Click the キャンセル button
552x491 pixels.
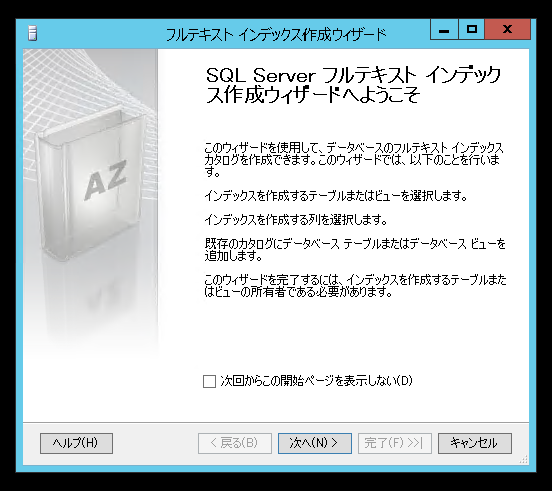475,443
